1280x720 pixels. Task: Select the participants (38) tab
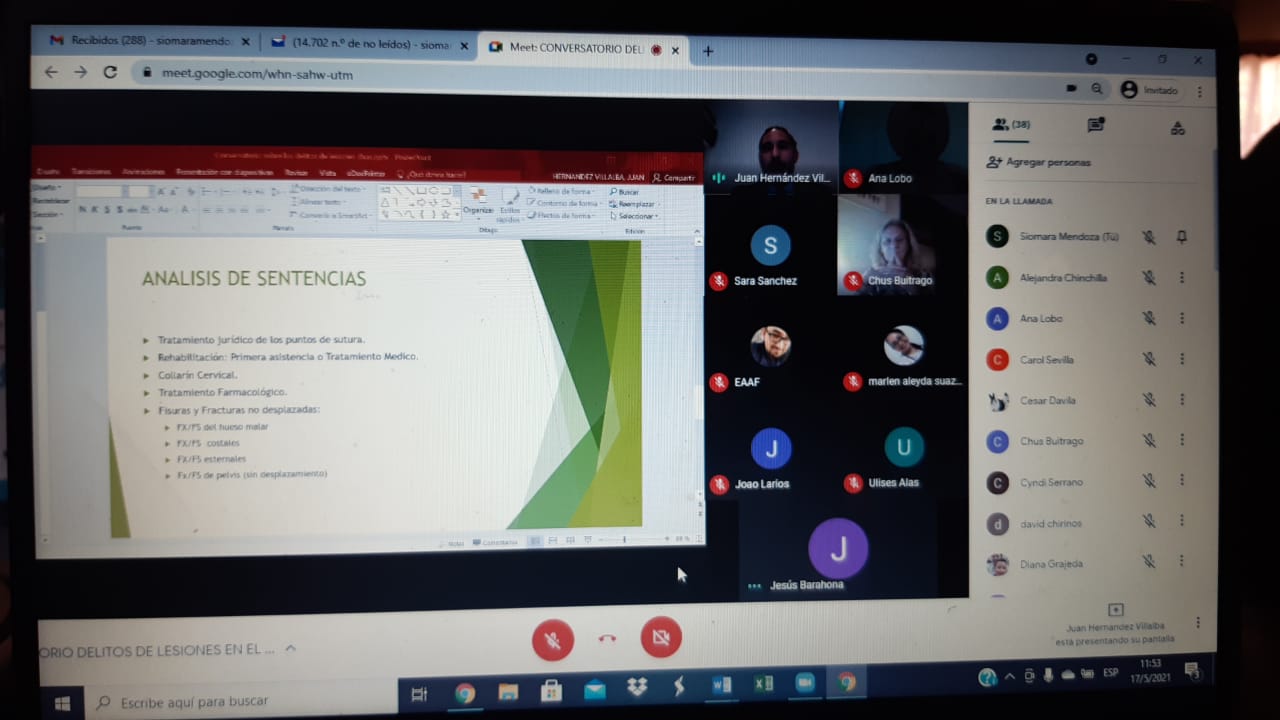click(1010, 125)
